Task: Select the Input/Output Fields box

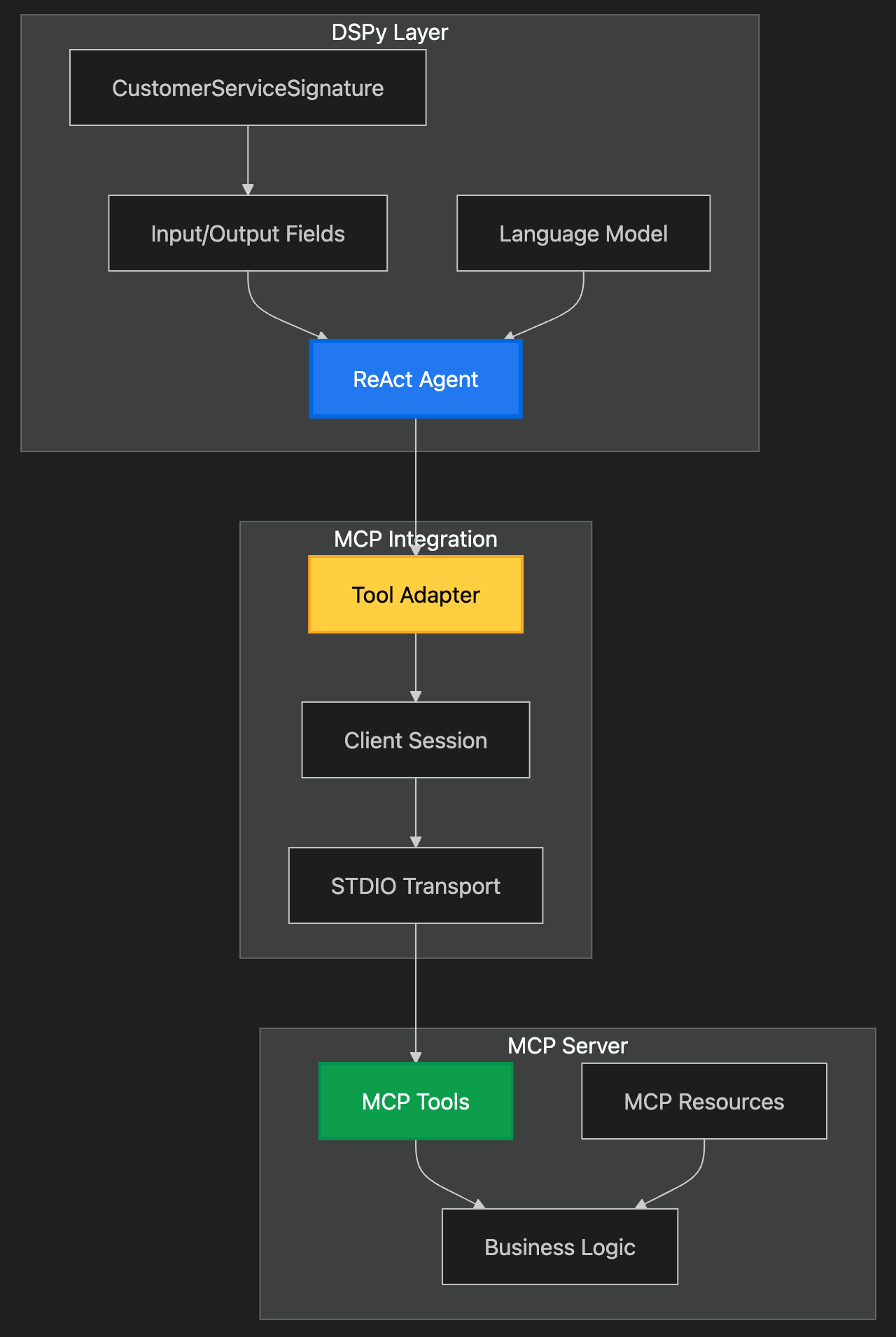Action: point(248,233)
